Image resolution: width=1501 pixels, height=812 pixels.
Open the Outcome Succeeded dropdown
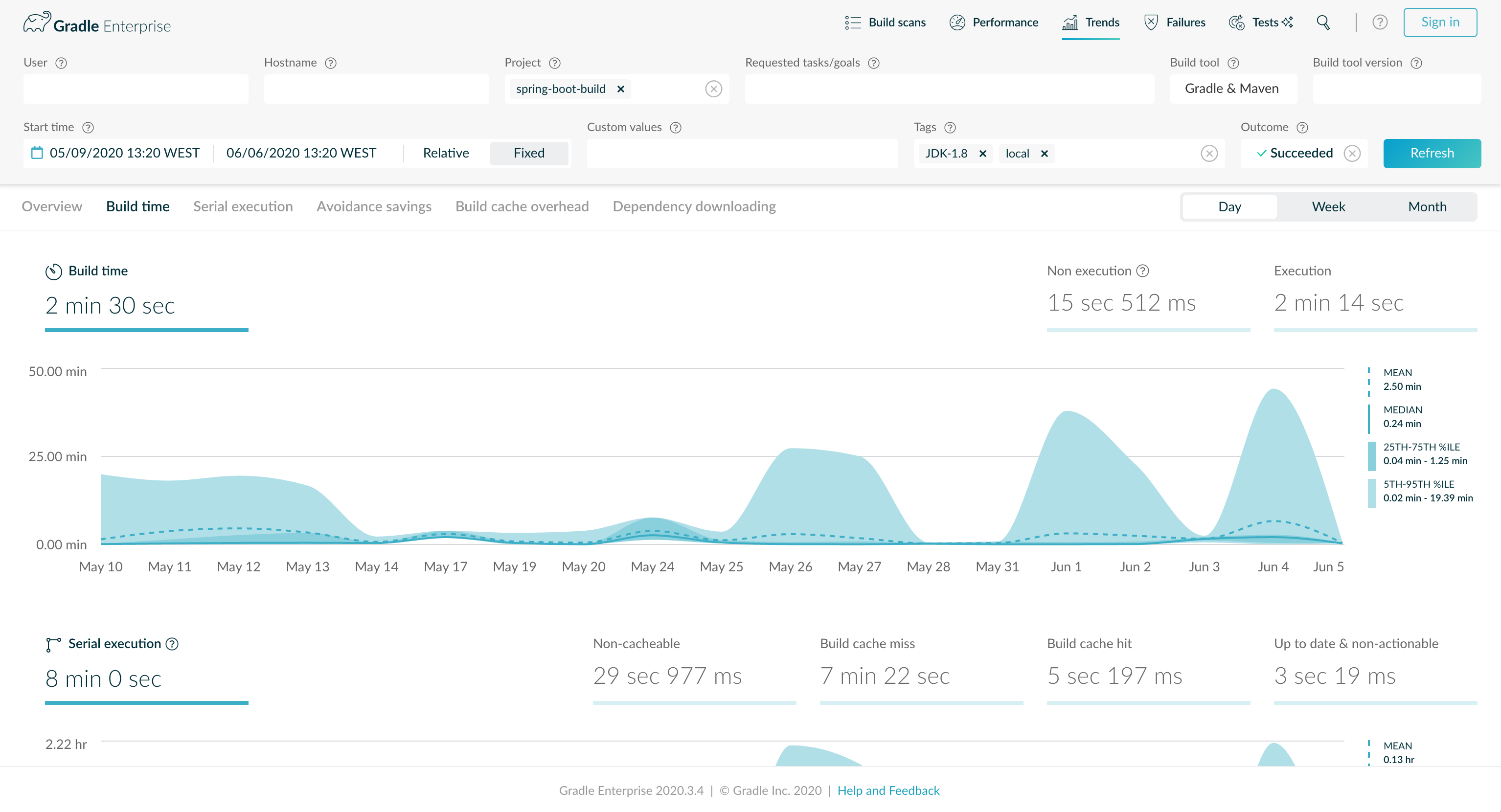(x=1294, y=153)
